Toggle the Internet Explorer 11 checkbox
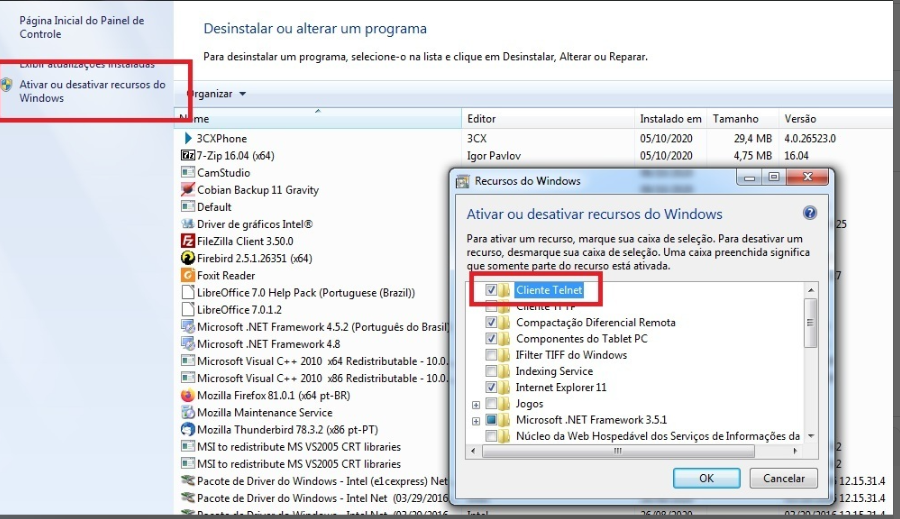This screenshot has width=900, height=519. pos(491,387)
